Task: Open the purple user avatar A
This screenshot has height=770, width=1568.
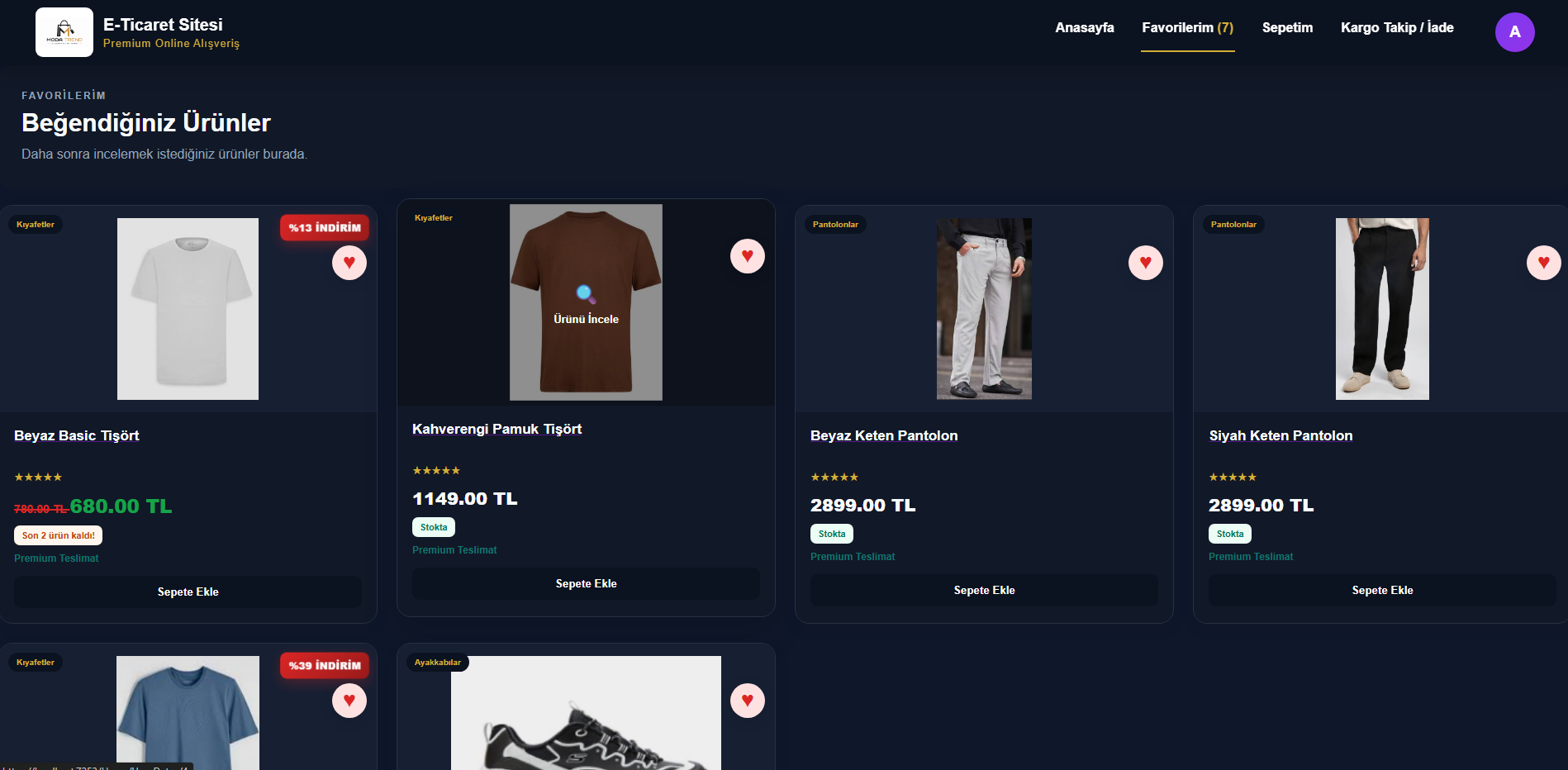Action: point(1514,32)
